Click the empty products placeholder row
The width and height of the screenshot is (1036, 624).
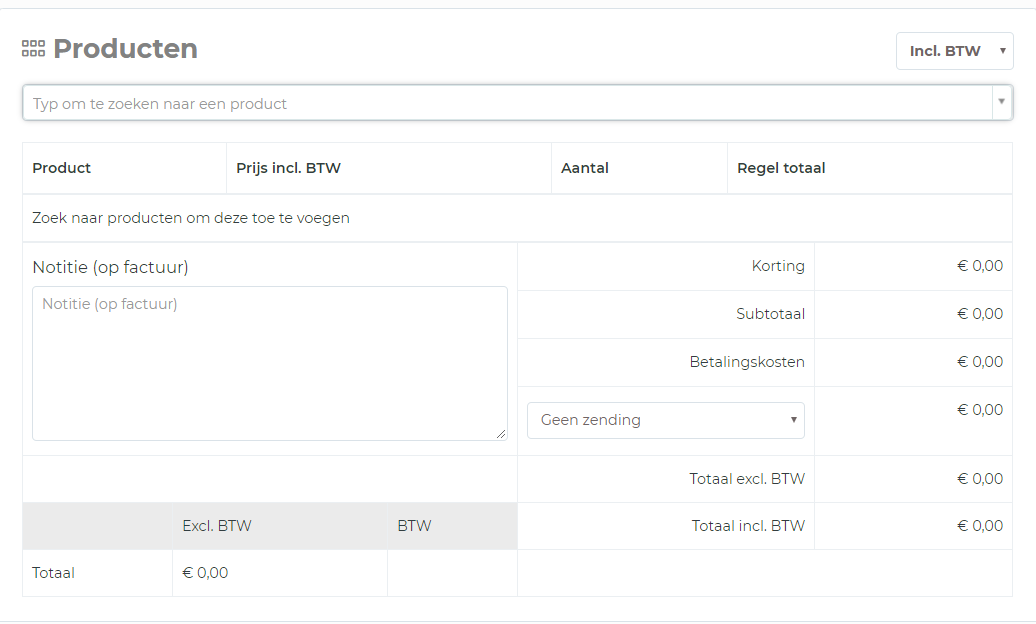pyautogui.click(x=191, y=218)
